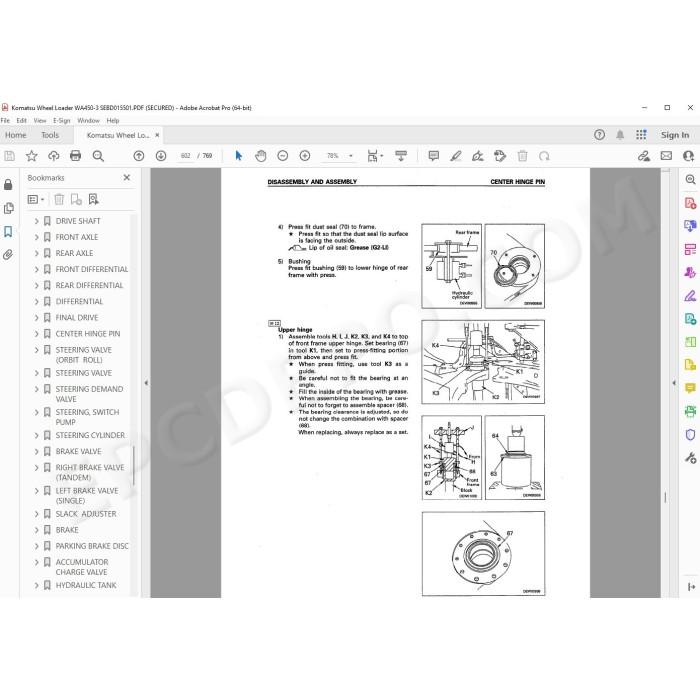Open Help question mark icon
Image resolution: width=700 pixels, height=700 pixels.
(600, 135)
